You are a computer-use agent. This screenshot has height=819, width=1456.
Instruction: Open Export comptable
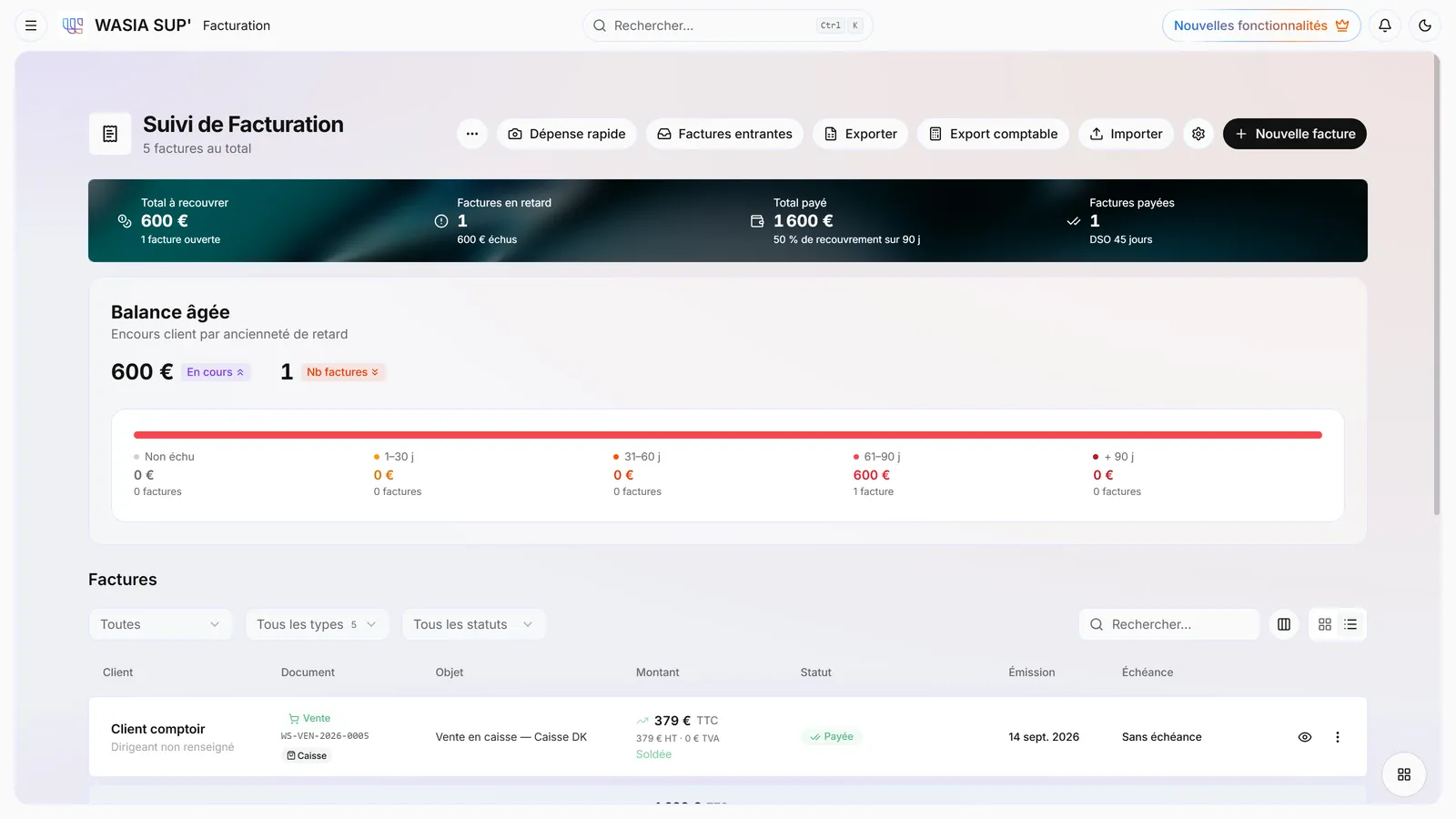click(994, 134)
